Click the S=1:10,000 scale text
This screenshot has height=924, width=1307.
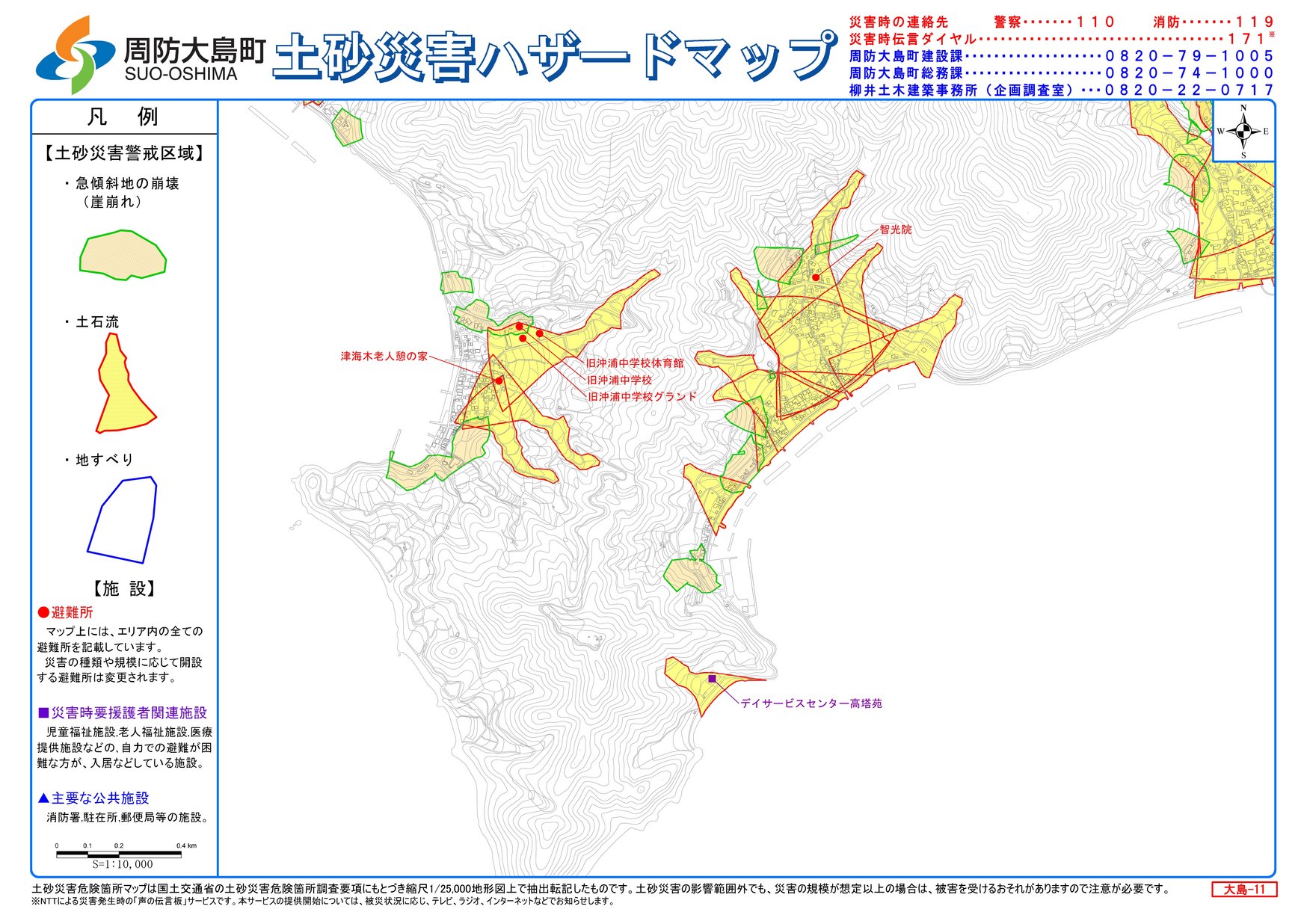pyautogui.click(x=123, y=865)
